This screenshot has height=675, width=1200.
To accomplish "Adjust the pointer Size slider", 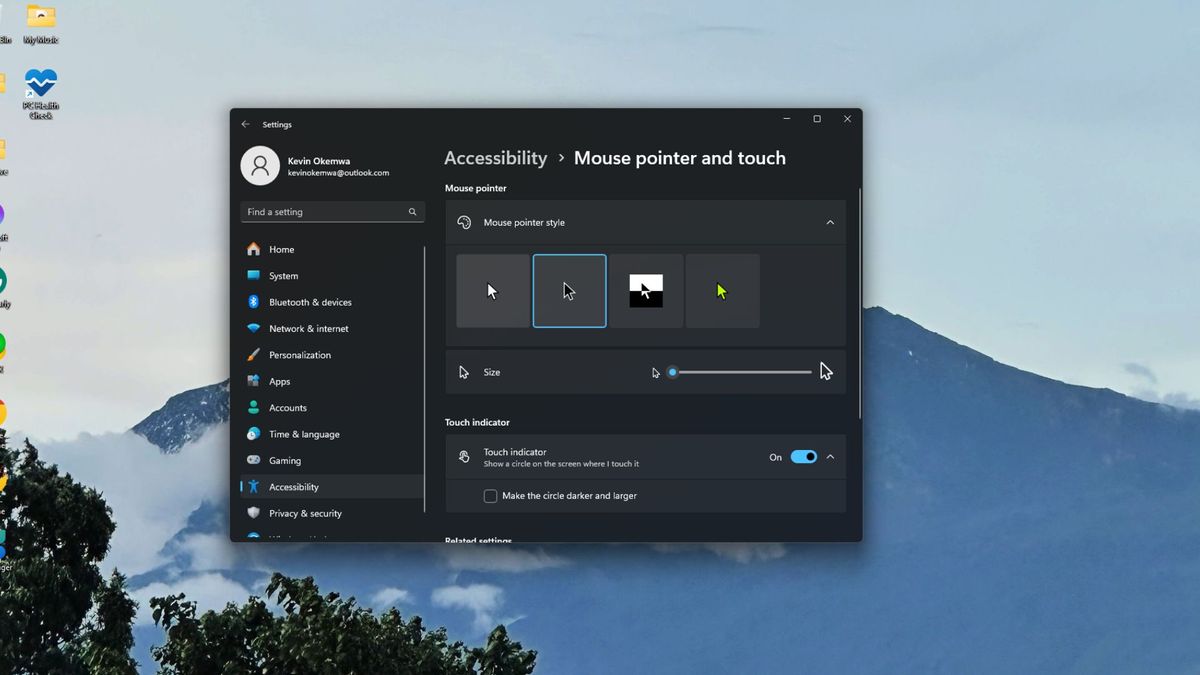I will (672, 371).
